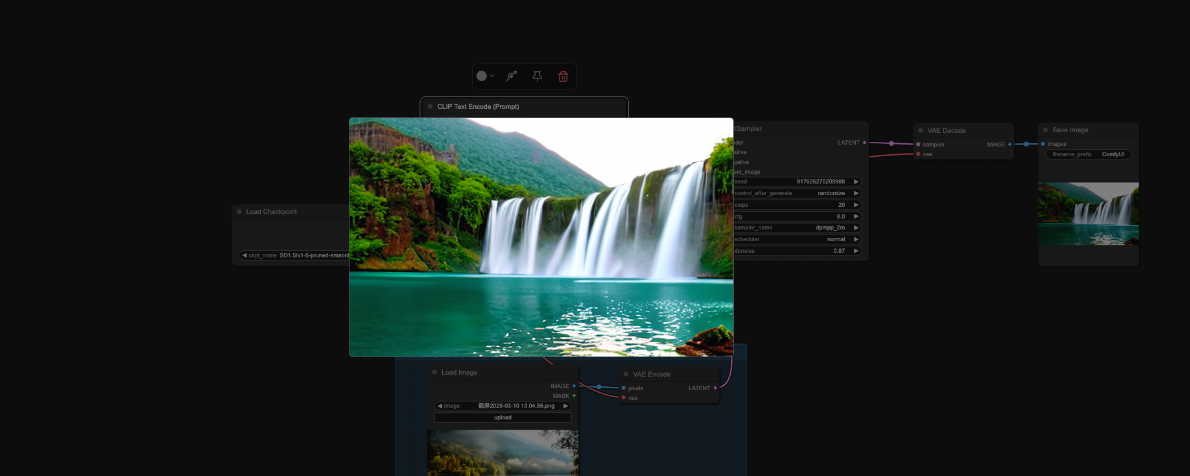Collapse the CLIP Text Encode node dot

pos(430,106)
